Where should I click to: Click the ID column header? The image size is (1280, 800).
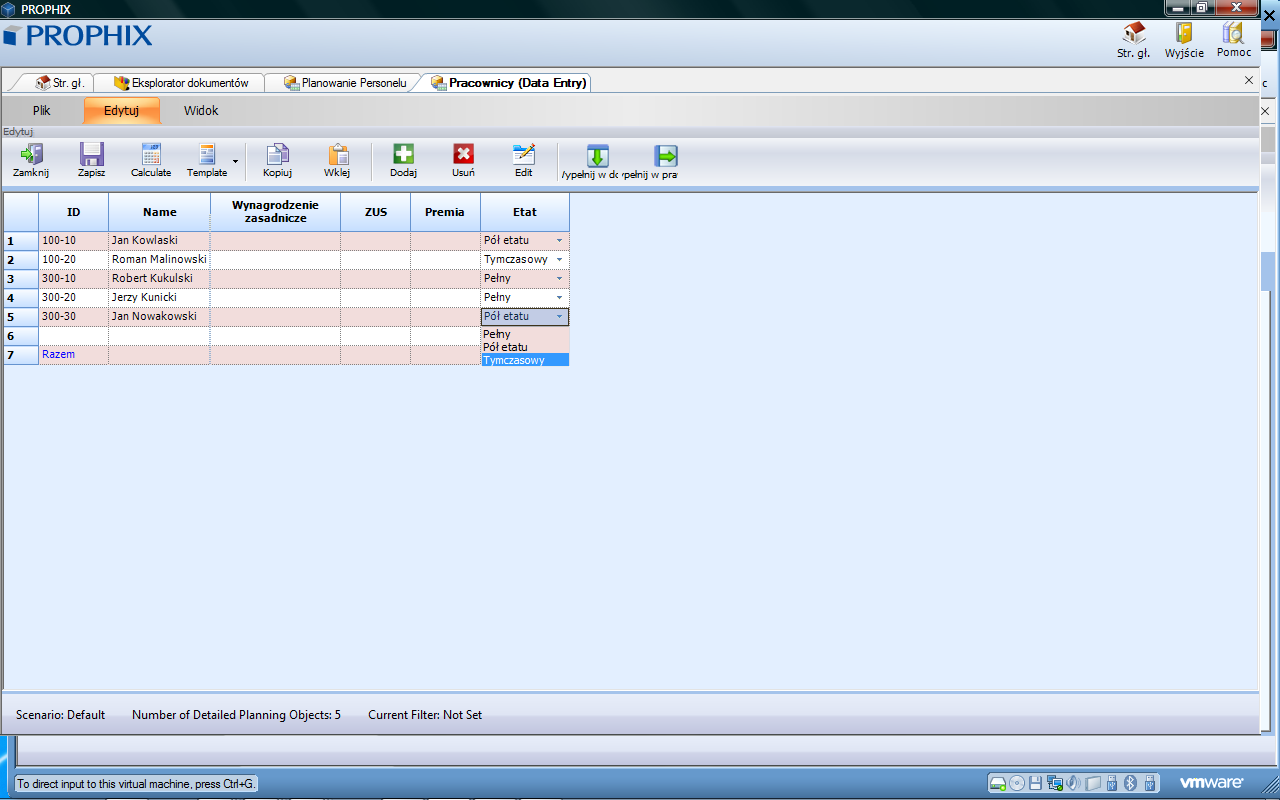point(74,212)
